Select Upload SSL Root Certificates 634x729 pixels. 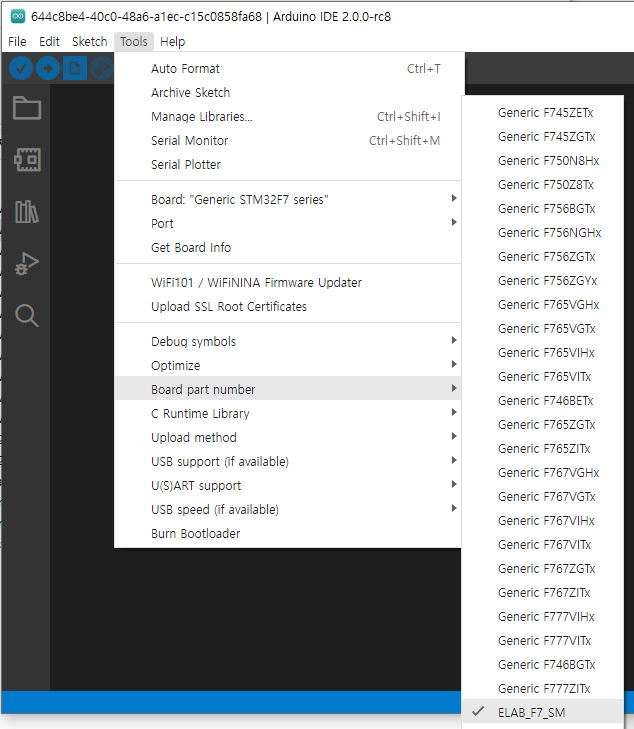[288, 307]
